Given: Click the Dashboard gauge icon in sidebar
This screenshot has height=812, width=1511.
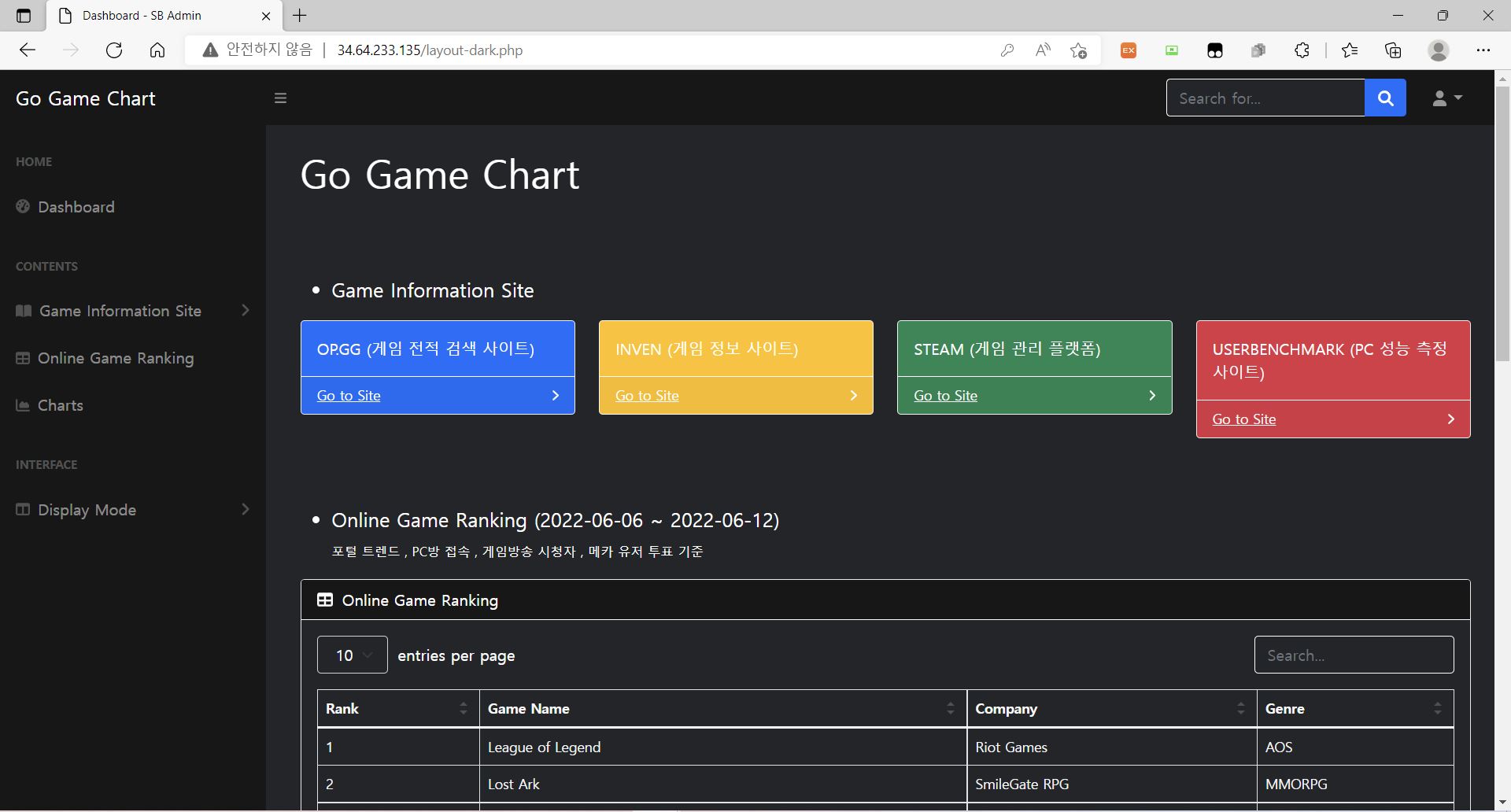Looking at the screenshot, I should [x=23, y=206].
